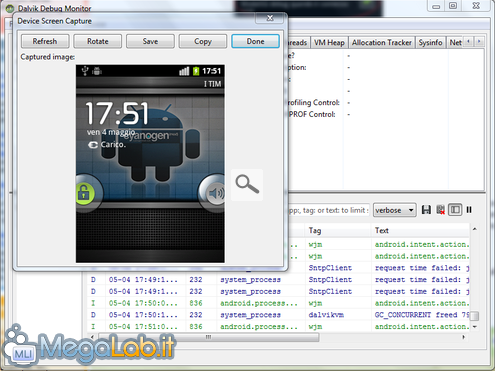Click the signal bars icon in the capture
Viewport: 495px width, 371px height.
pyautogui.click(x=184, y=71)
